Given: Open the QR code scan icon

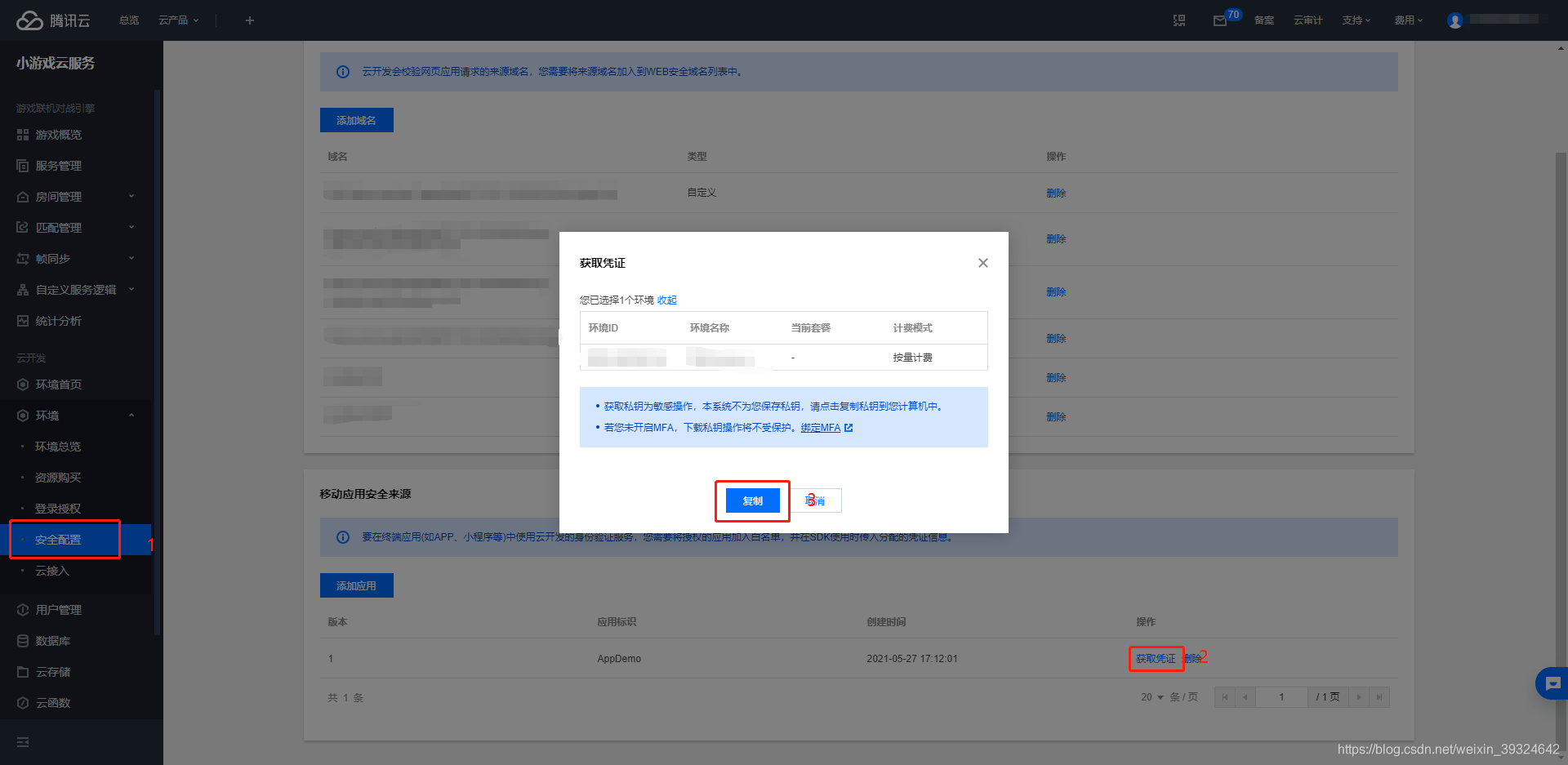Looking at the screenshot, I should click(x=1179, y=20).
